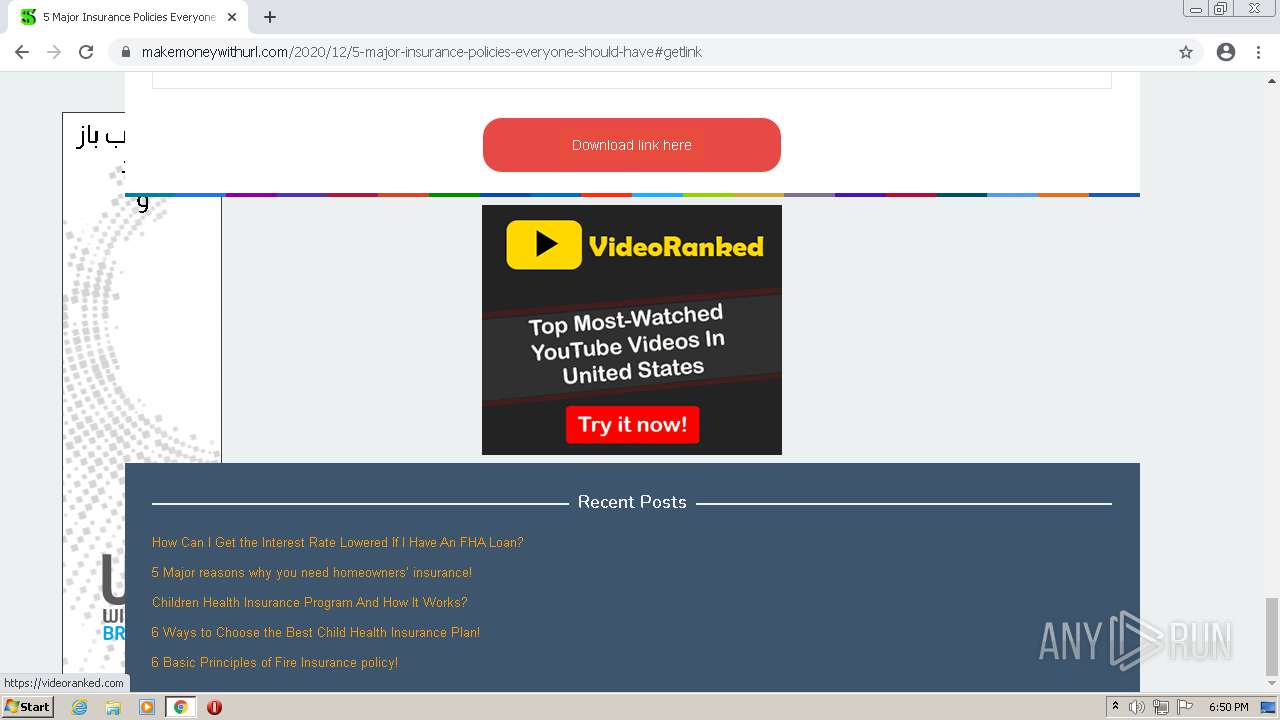Open '5 Major reasons why you need homeowners' insurance!'
The height and width of the screenshot is (720, 1280).
coord(312,572)
